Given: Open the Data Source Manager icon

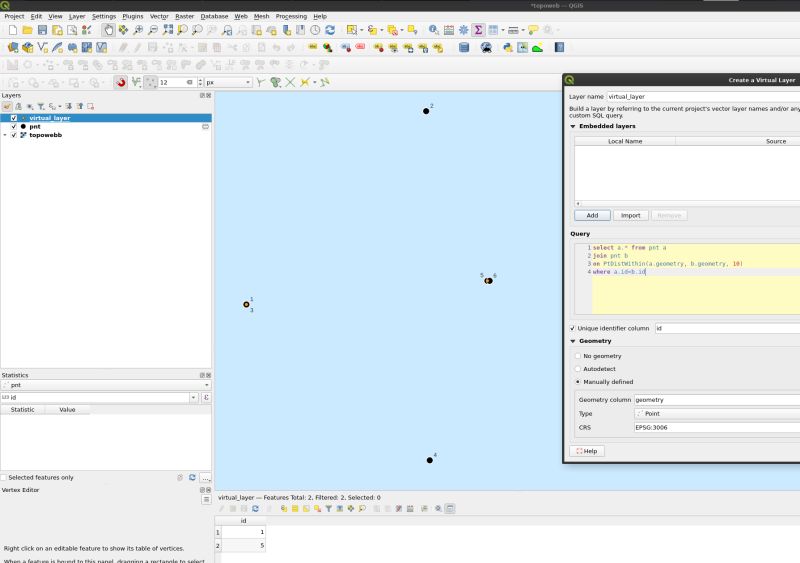Looking at the screenshot, I should point(13,48).
